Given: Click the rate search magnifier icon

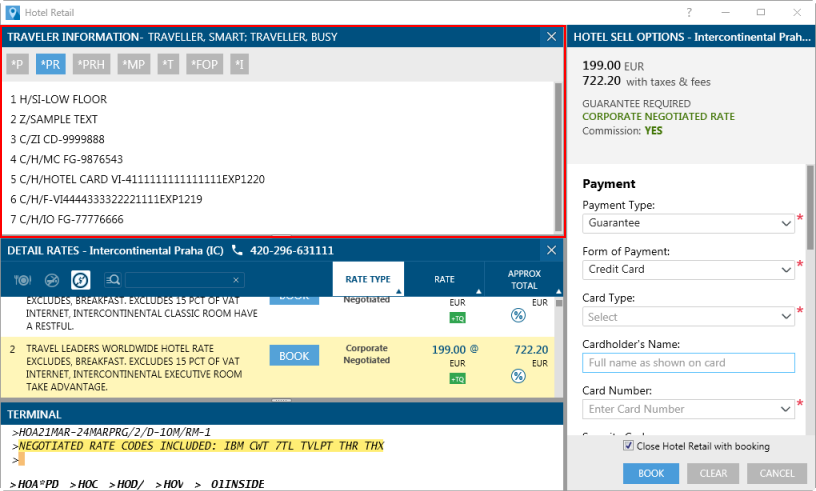Looking at the screenshot, I should 112,280.
